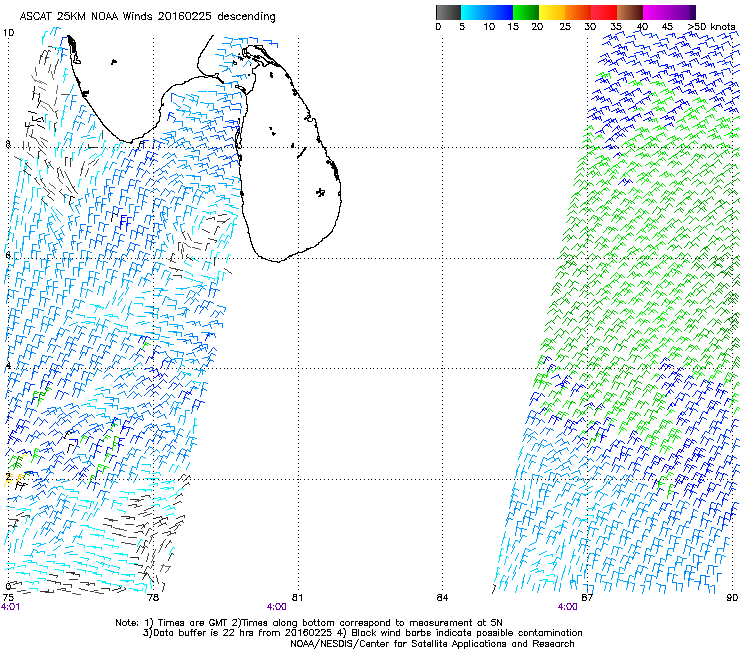Click the title 'ASCAT 25KM NOAA Winds 20160225 descending'

point(147,17)
